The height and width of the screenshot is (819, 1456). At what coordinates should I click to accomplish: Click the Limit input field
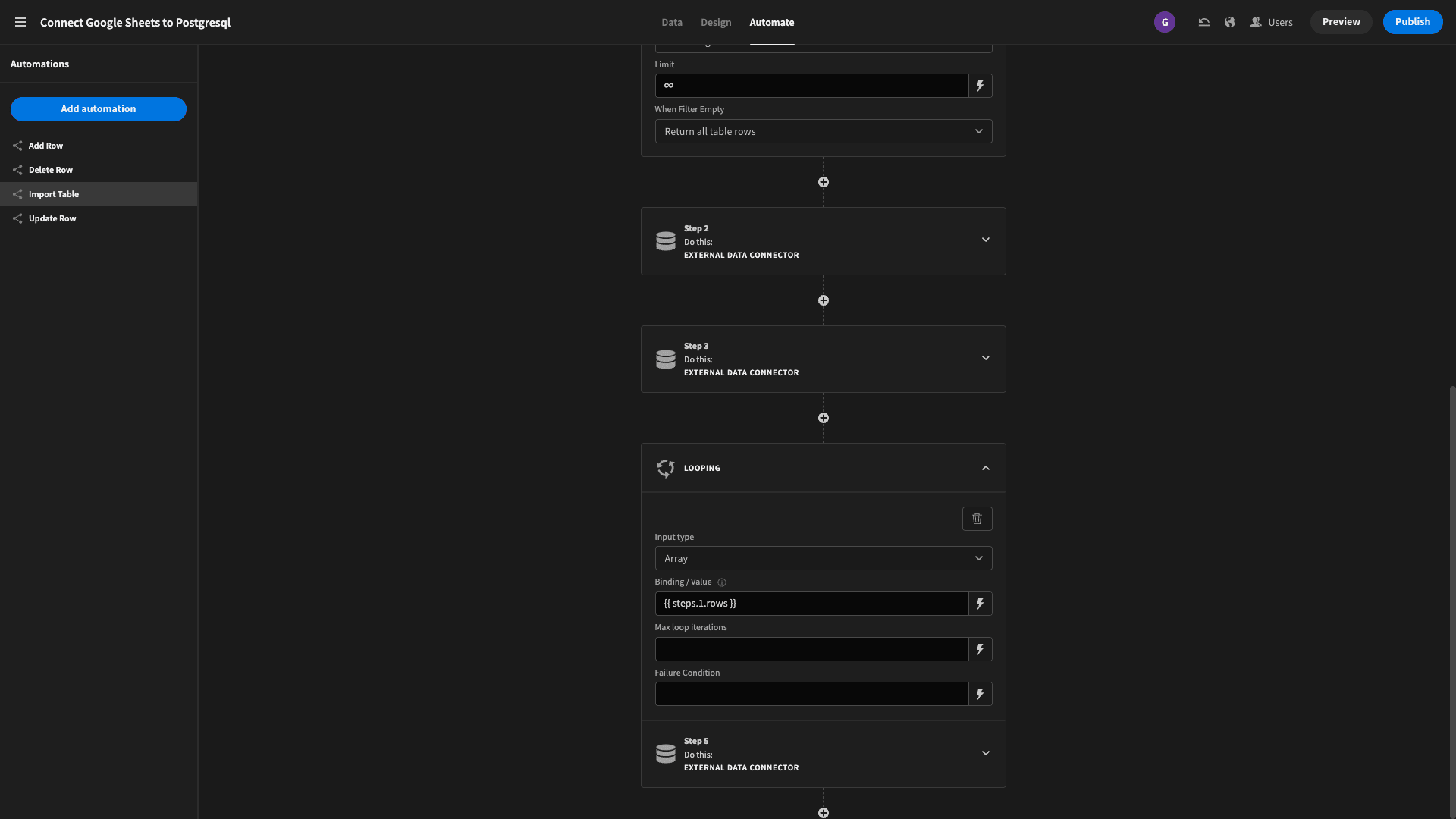pos(811,85)
